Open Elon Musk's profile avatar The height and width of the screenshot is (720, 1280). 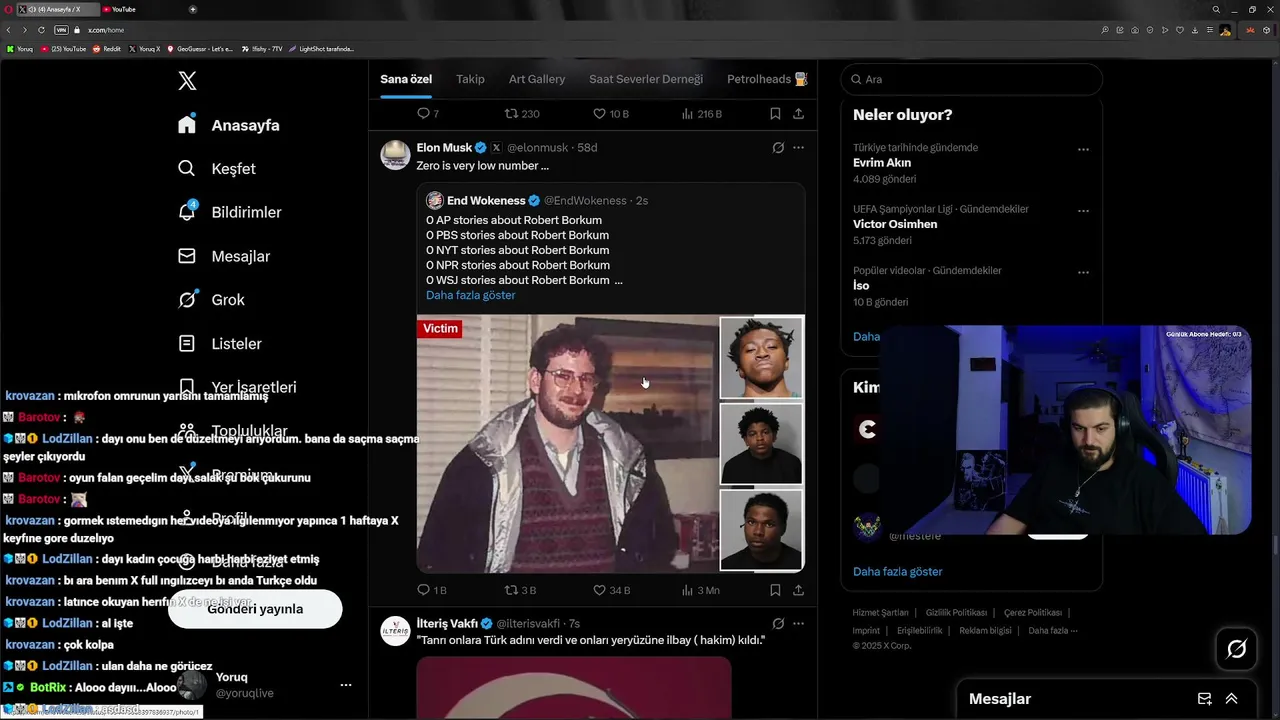coord(396,155)
